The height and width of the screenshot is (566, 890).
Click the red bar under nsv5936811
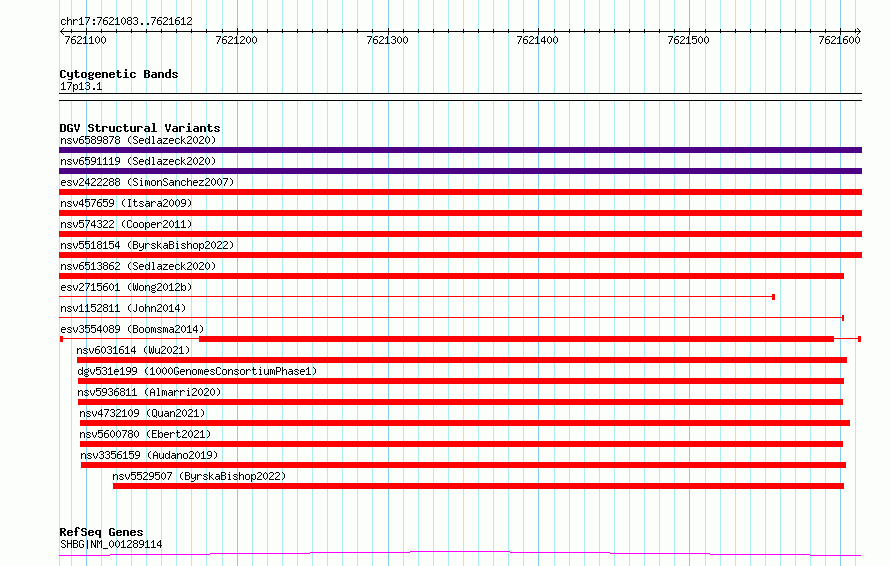click(460, 402)
